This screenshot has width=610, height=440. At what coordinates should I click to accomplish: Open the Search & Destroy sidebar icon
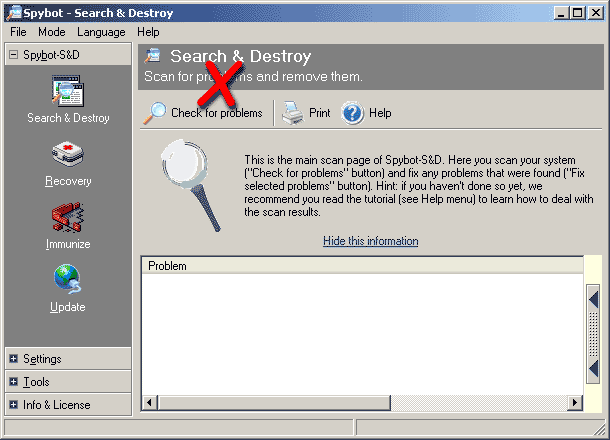point(68,91)
